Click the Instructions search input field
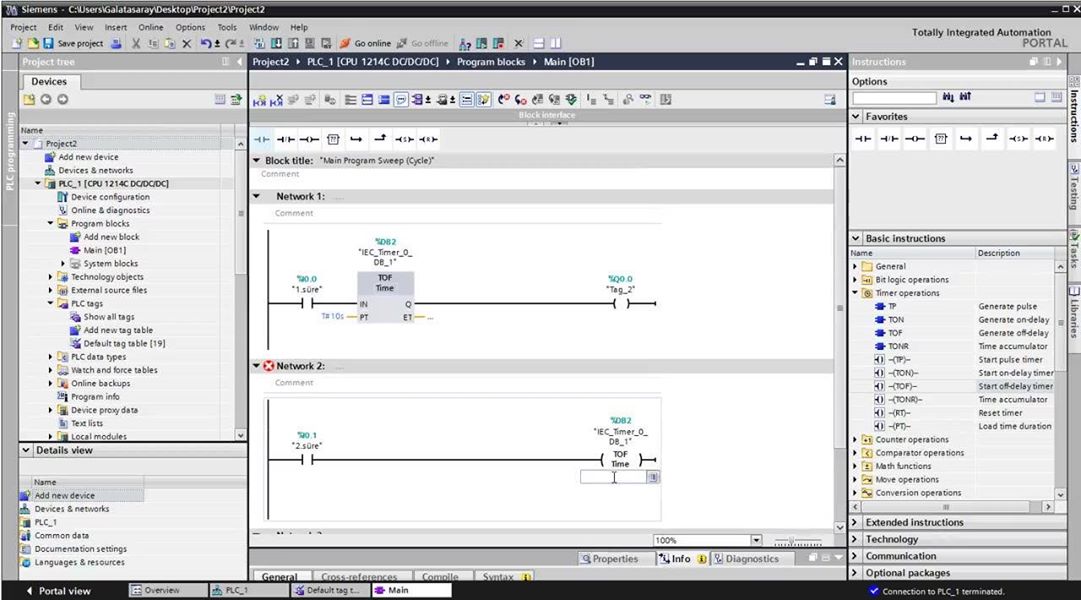This screenshot has width=1081, height=600. pos(894,98)
